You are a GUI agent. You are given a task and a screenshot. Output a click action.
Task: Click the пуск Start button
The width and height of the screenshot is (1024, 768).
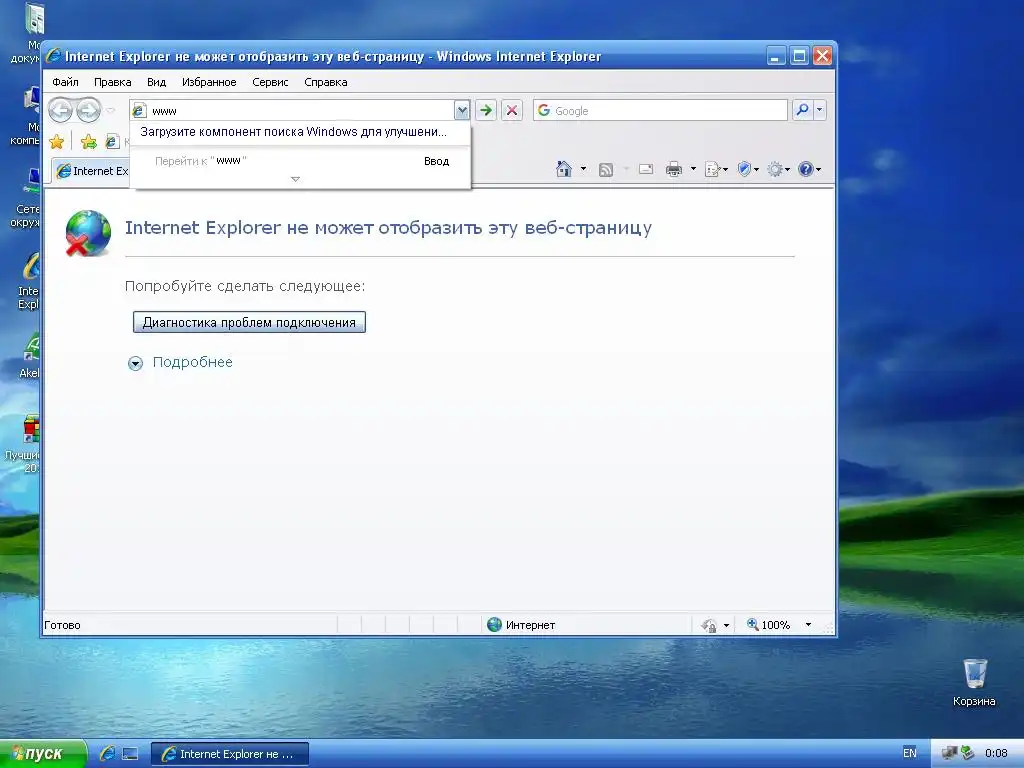[x=42, y=754]
